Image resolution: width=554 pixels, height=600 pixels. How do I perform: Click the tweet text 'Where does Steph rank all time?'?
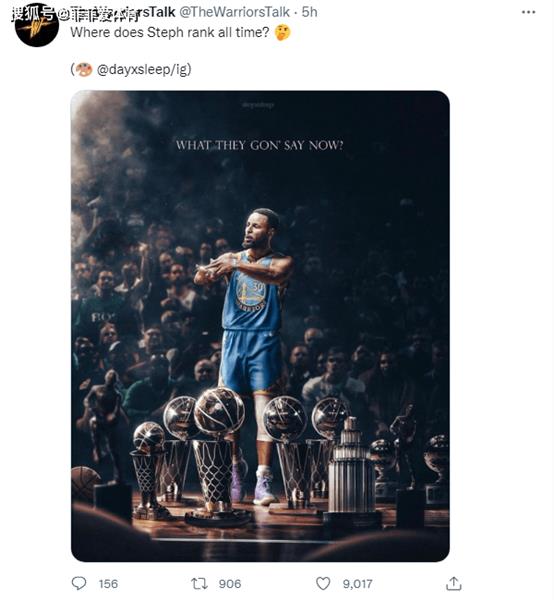(x=170, y=33)
